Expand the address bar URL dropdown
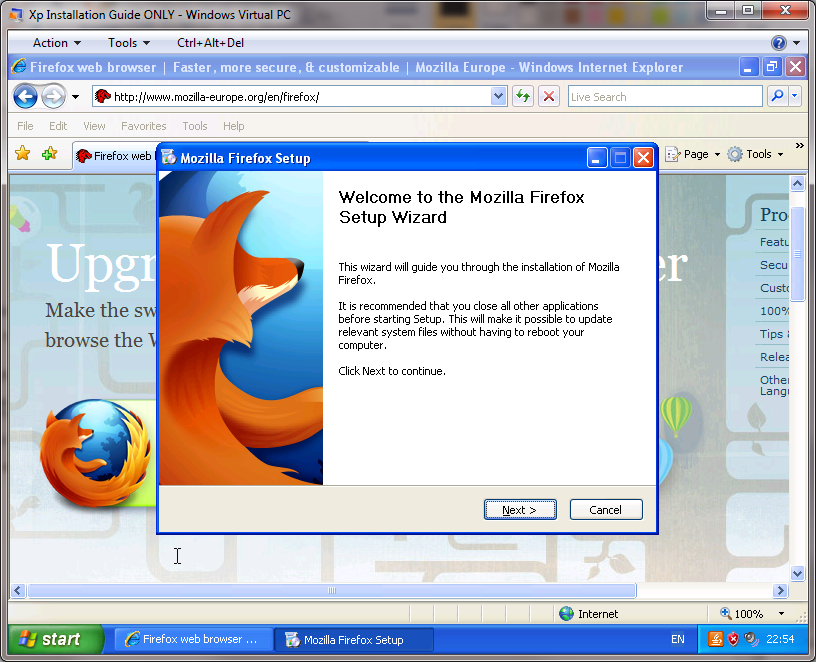Image resolution: width=816 pixels, height=662 pixels. click(x=498, y=96)
